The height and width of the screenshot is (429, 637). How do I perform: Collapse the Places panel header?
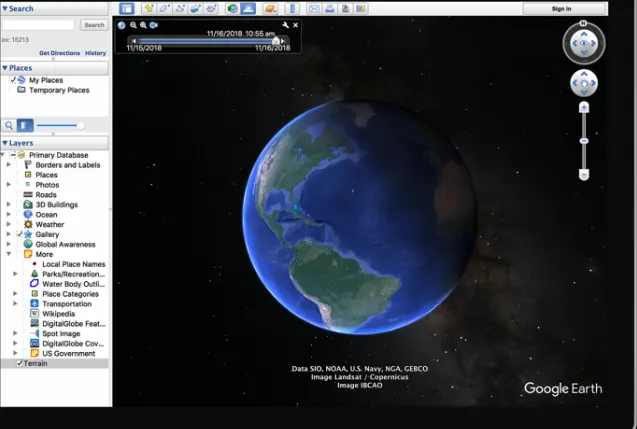tap(5, 68)
